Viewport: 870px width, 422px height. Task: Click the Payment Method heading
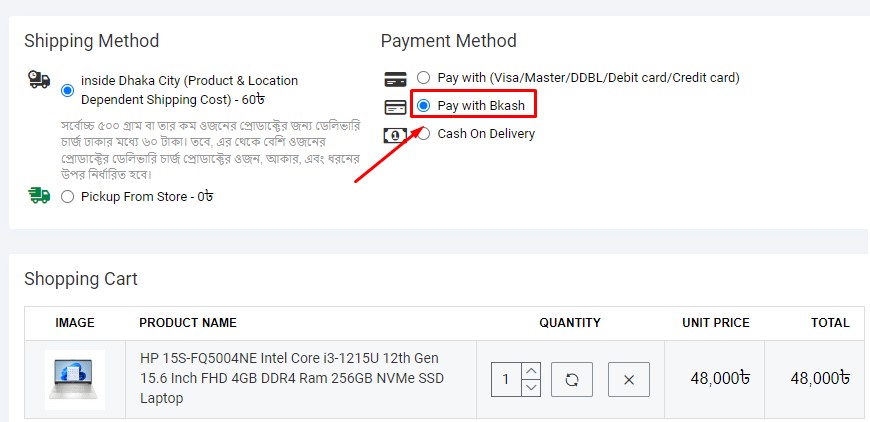[449, 41]
